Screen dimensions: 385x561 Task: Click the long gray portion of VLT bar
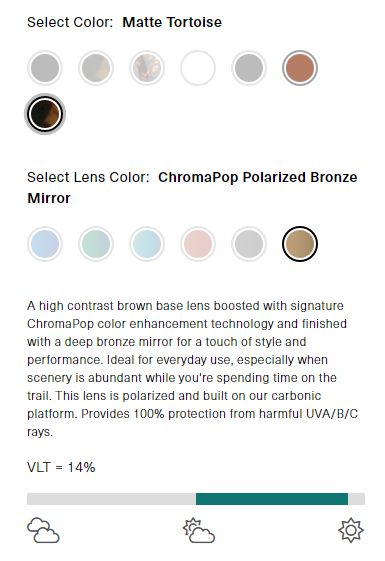[111, 499]
